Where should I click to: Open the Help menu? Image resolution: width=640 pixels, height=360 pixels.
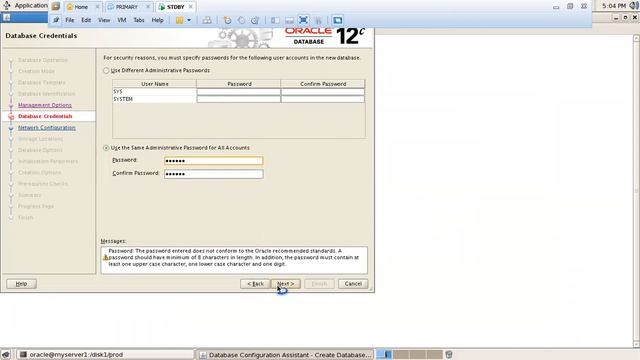[158, 20]
